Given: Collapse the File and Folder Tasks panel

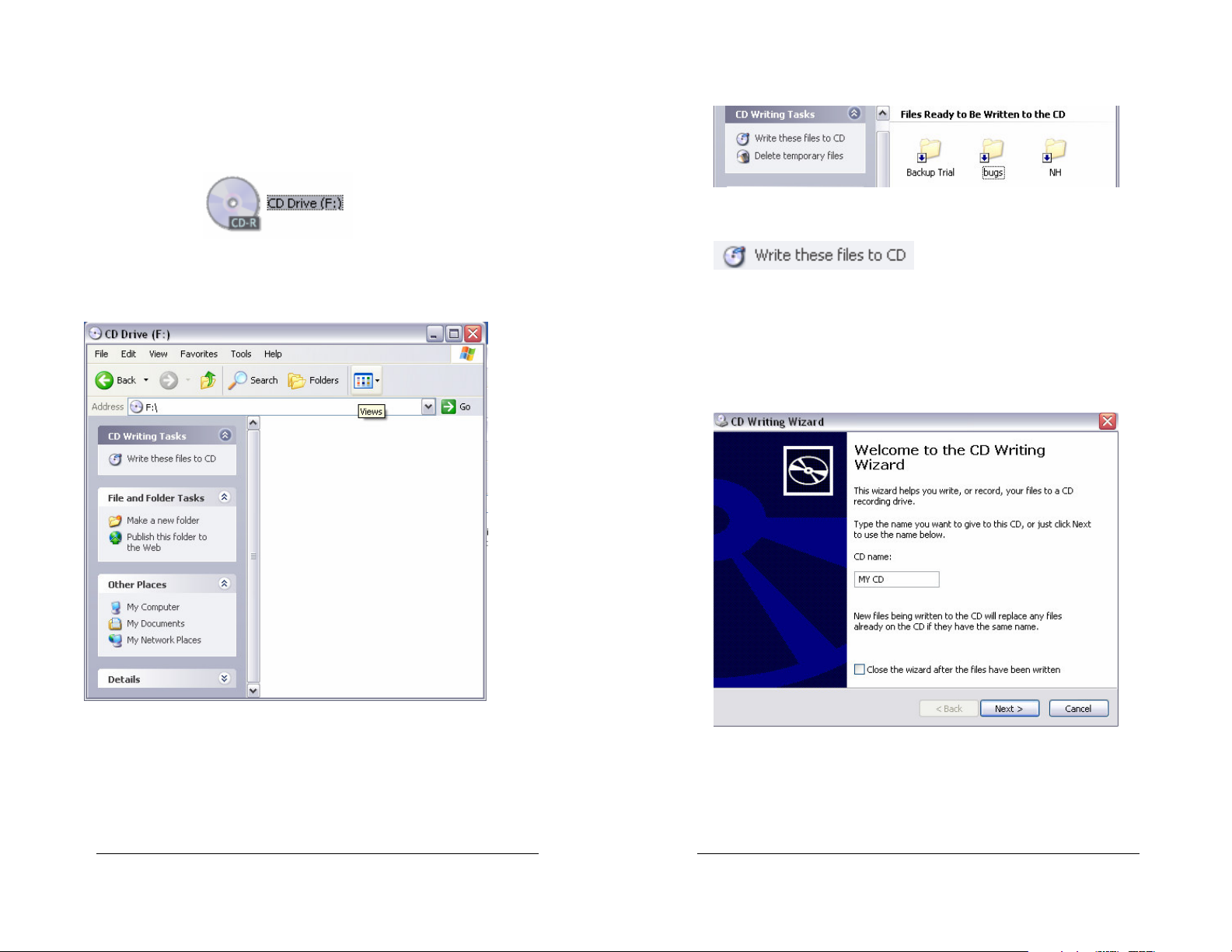Looking at the screenshot, I should (x=225, y=497).
